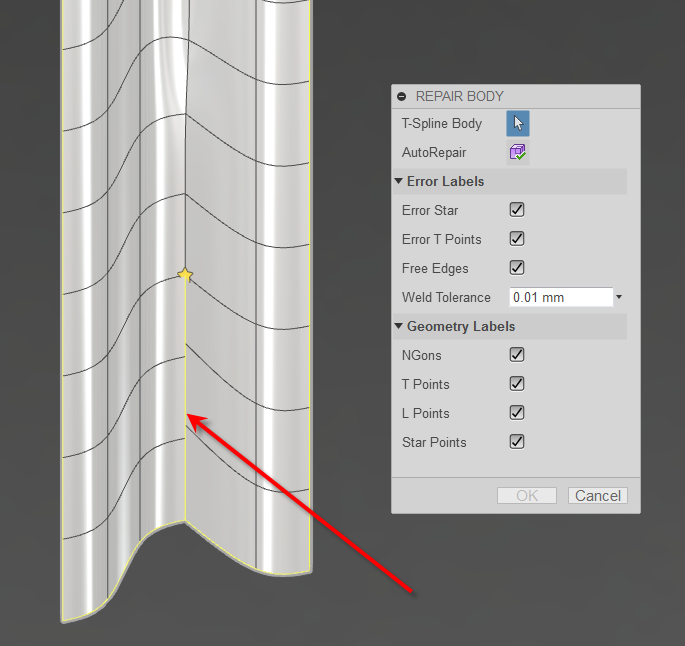Viewport: 685px width, 646px height.
Task: Disable the Free Edges checkbox
Action: [x=517, y=268]
